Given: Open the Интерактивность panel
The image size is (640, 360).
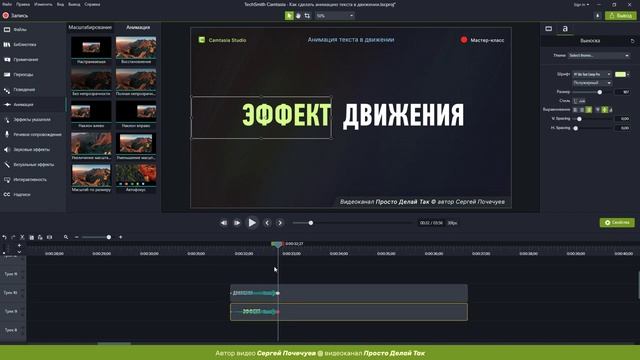Looking at the screenshot, I should coord(33,180).
